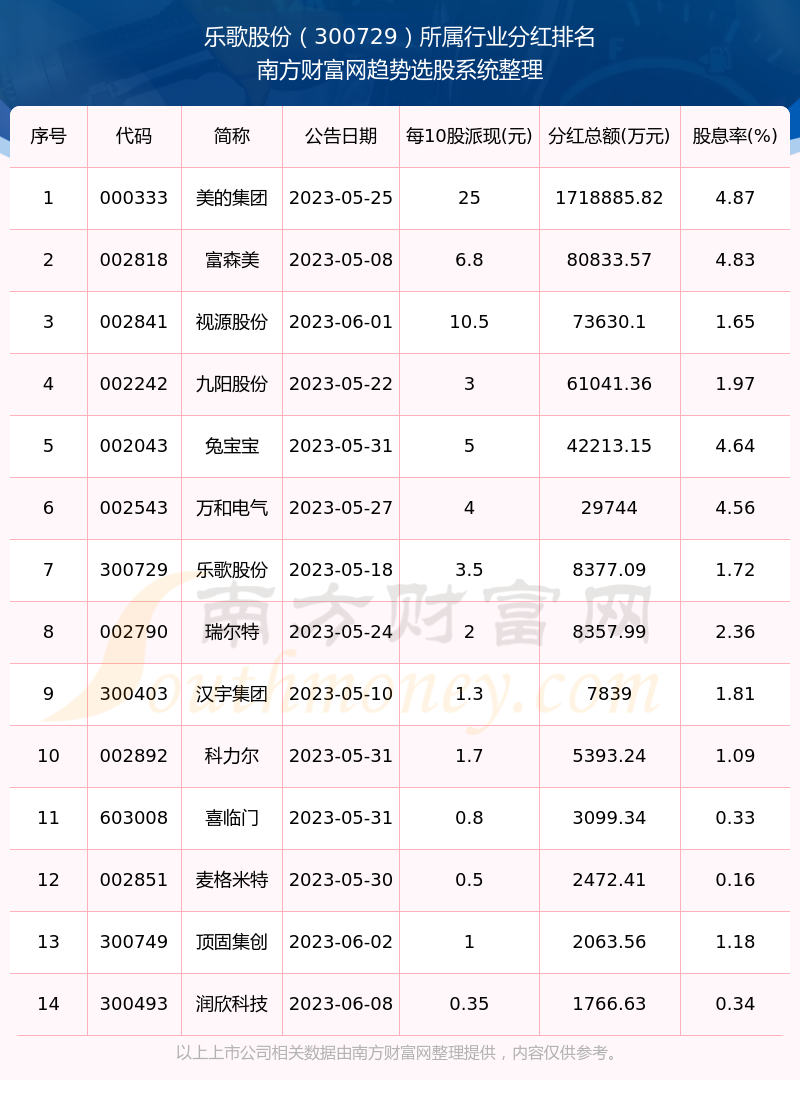Click total dividend 61041.36

point(609,384)
